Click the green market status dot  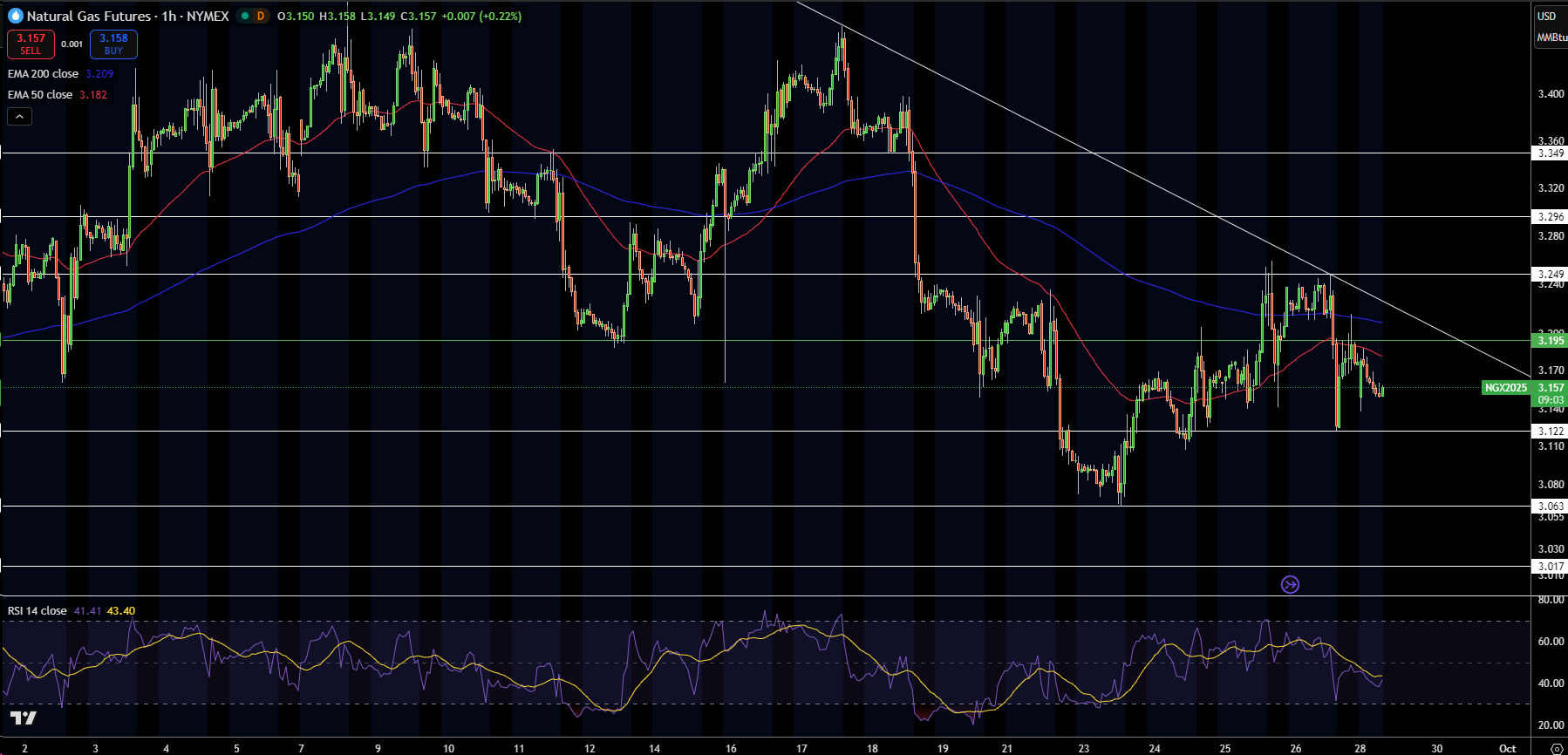(245, 16)
